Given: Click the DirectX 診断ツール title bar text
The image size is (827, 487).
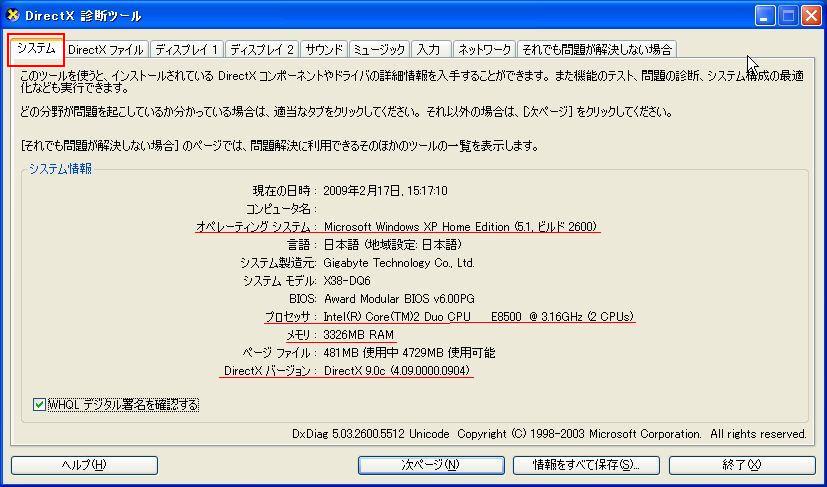Looking at the screenshot, I should 83,16.
